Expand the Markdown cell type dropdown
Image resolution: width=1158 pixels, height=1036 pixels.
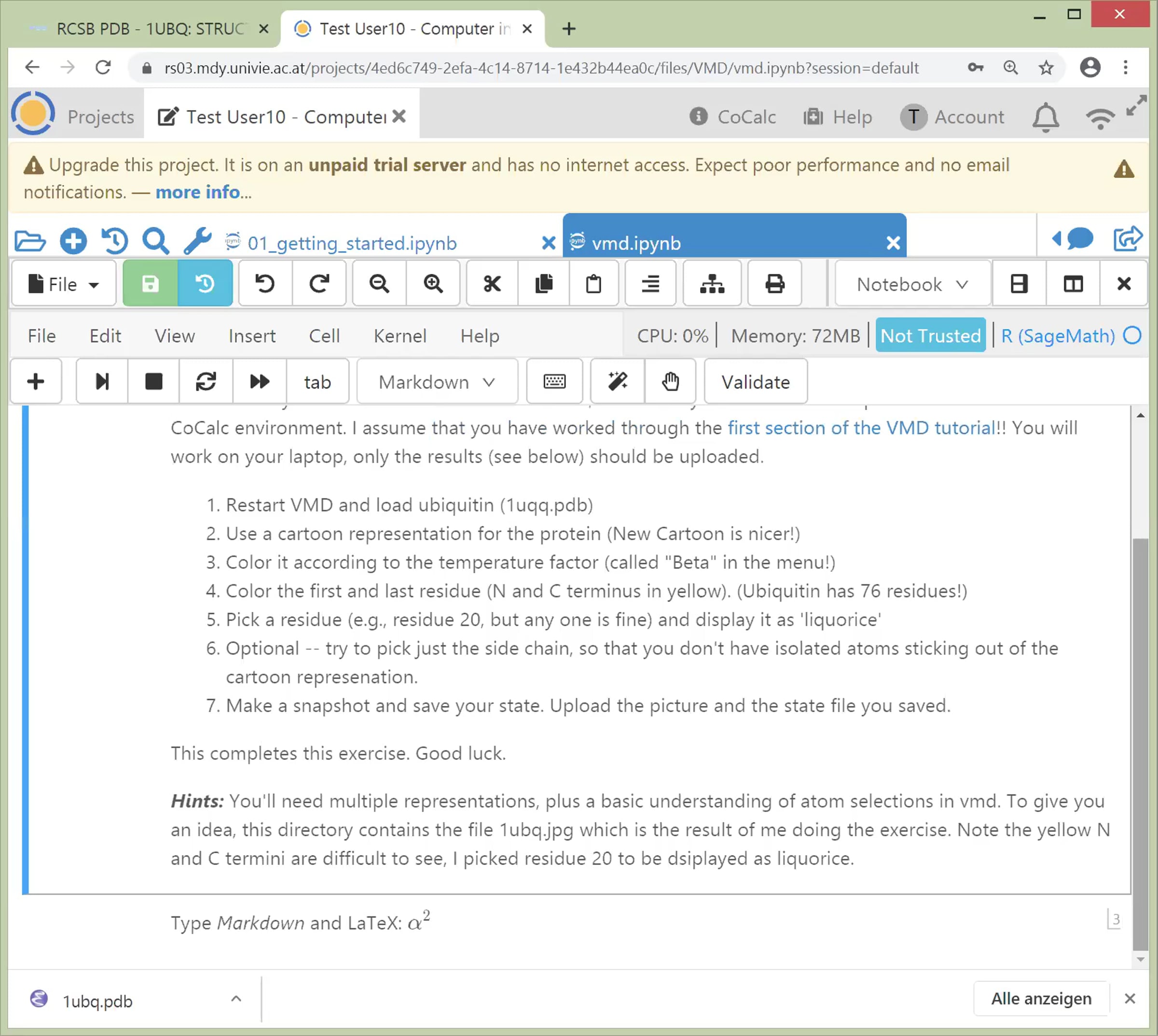(x=437, y=382)
